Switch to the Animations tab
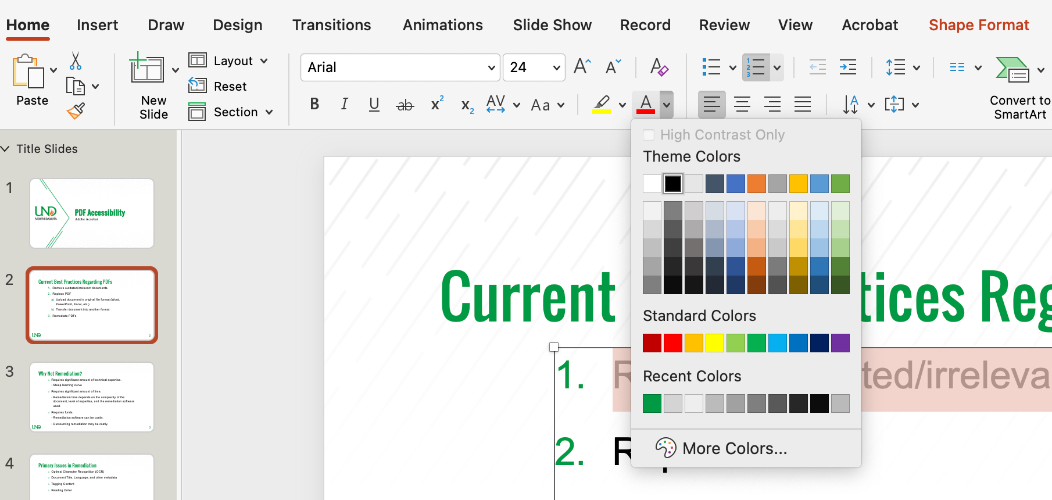The width and height of the screenshot is (1052, 500). click(x=442, y=25)
